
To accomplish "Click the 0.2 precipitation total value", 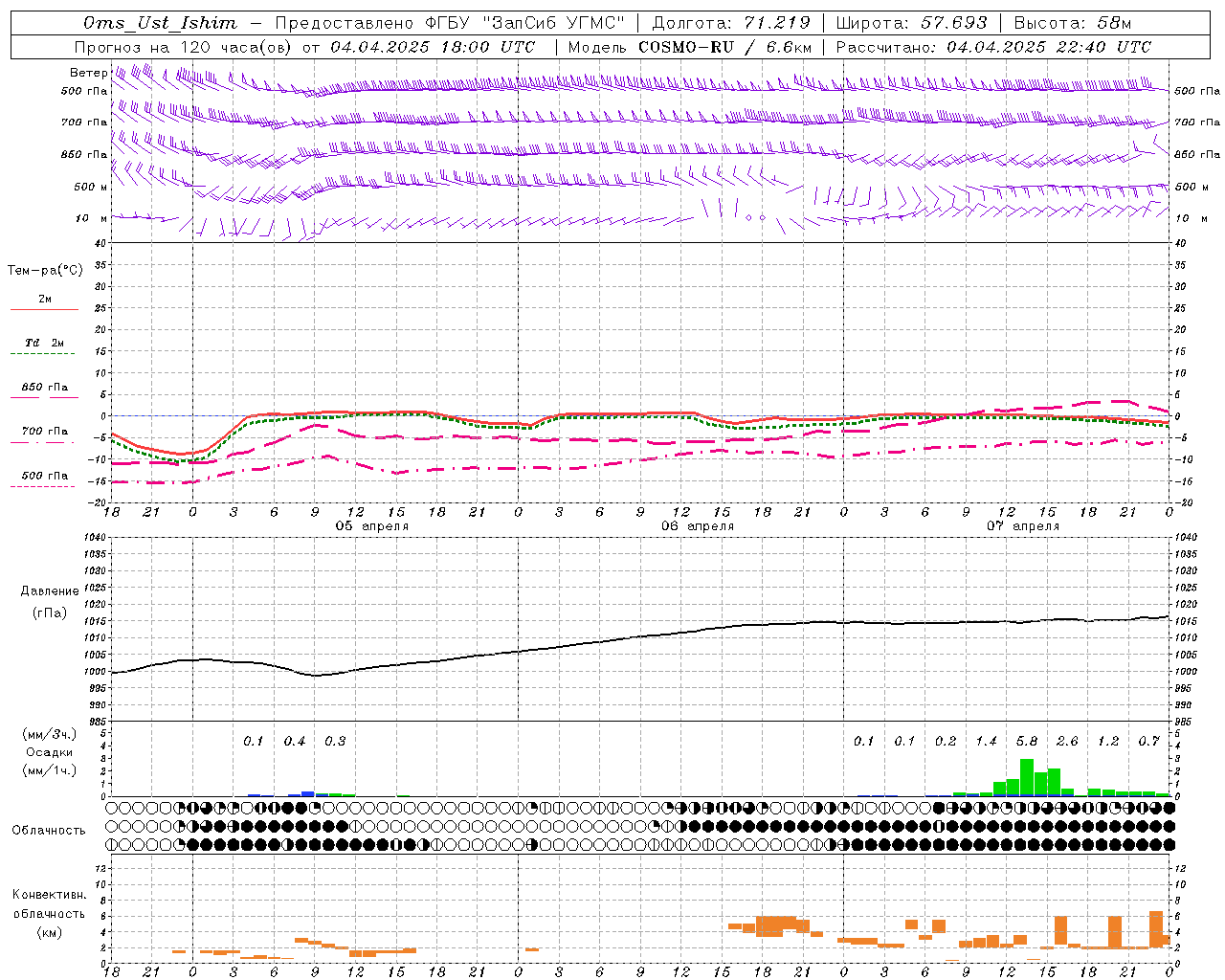I will pos(946,742).
